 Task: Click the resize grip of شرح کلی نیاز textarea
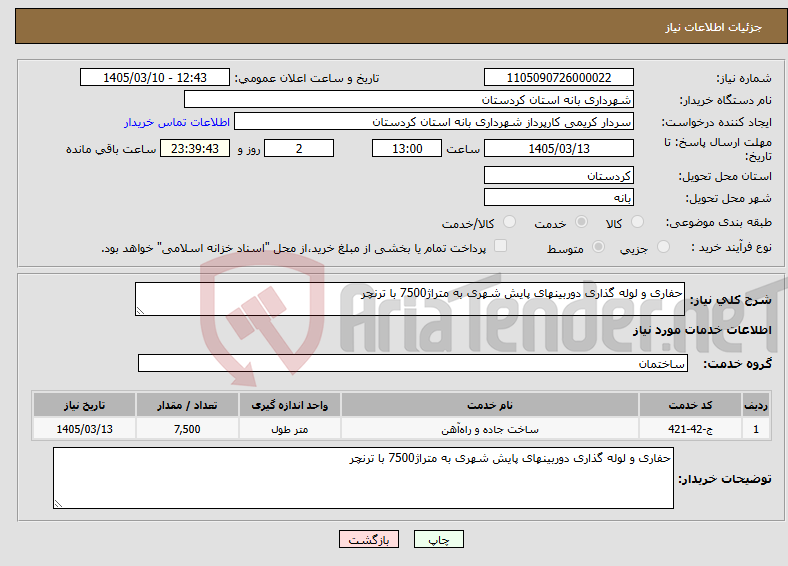[140, 311]
